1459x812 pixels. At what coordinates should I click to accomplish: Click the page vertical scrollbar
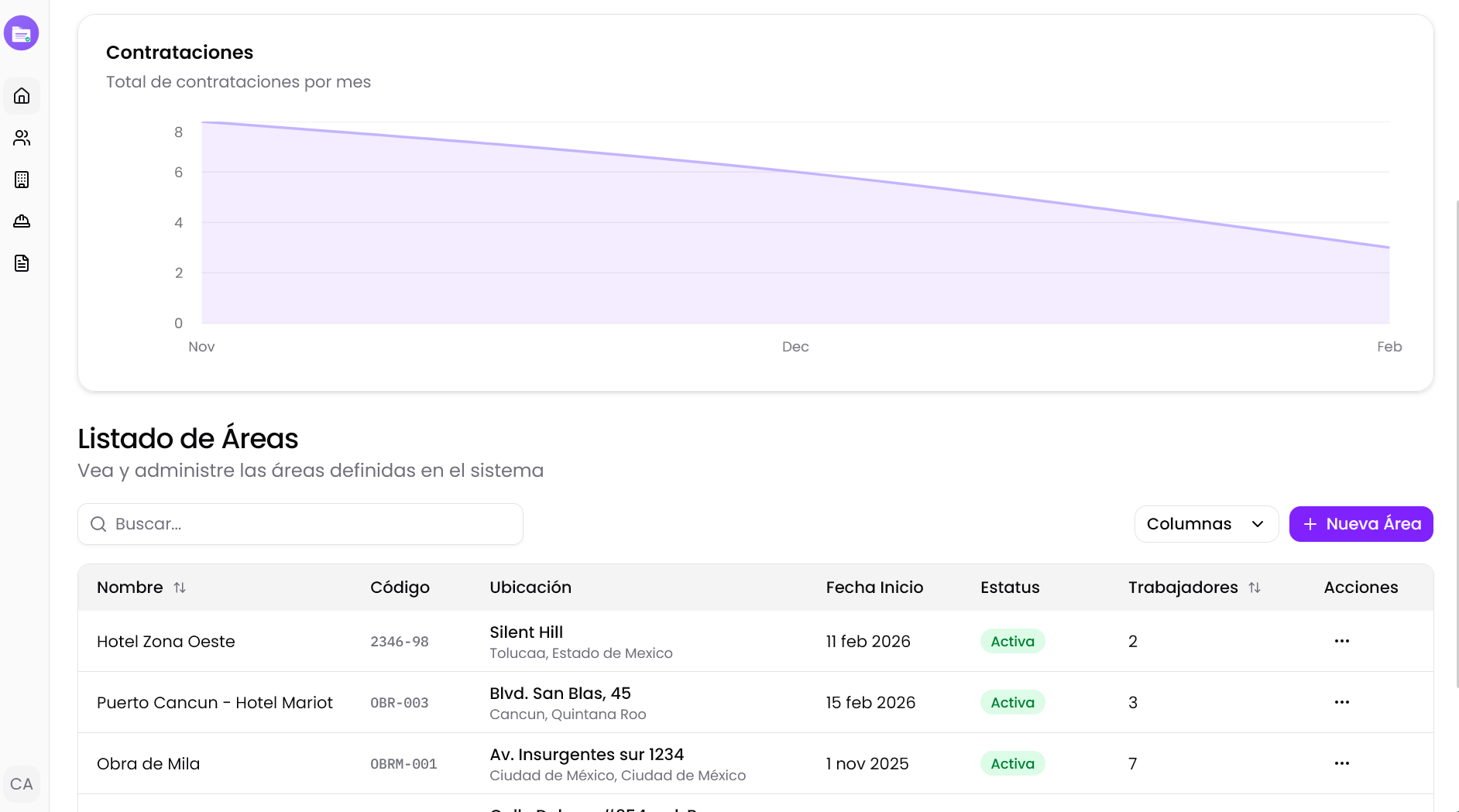[x=1456, y=441]
